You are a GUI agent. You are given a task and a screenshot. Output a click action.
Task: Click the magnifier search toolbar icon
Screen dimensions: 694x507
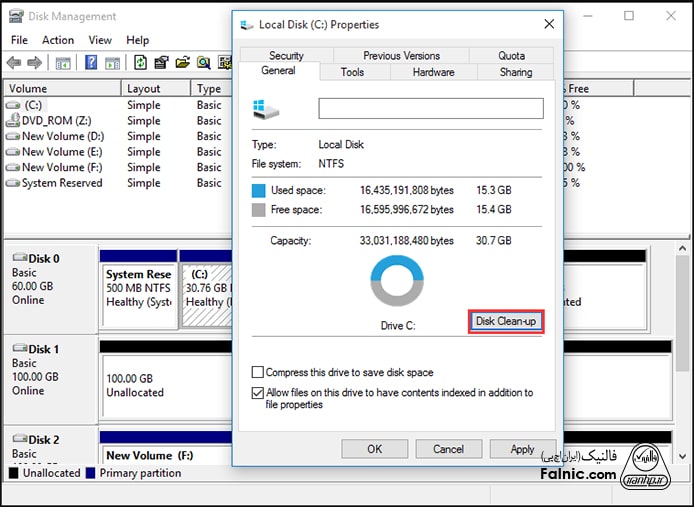pos(203,62)
